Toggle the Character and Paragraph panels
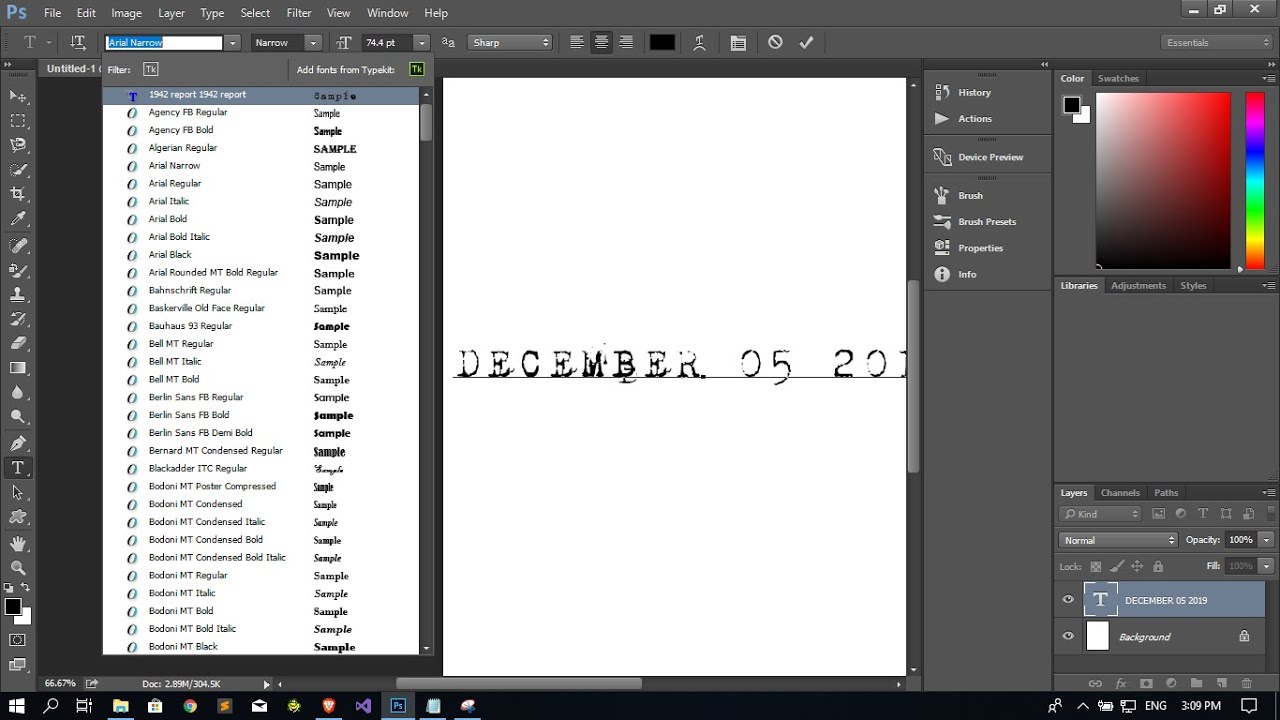Screen dimensions: 1280x720 tap(738, 42)
